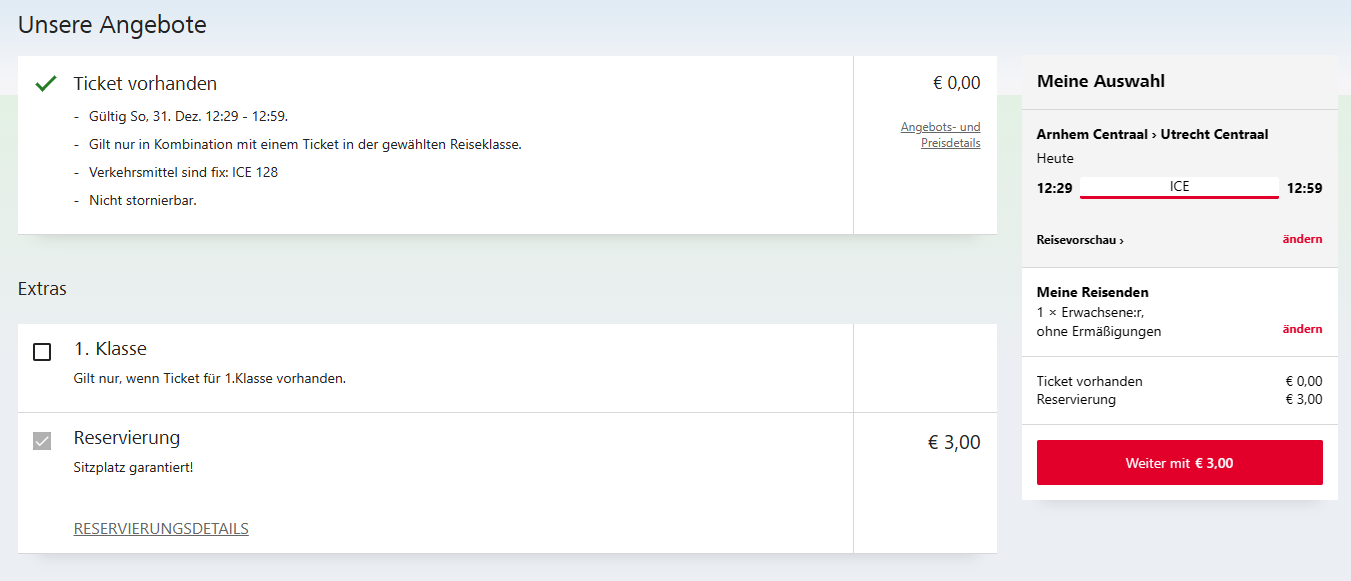Click the 12:59 arrival time

coord(1304,188)
